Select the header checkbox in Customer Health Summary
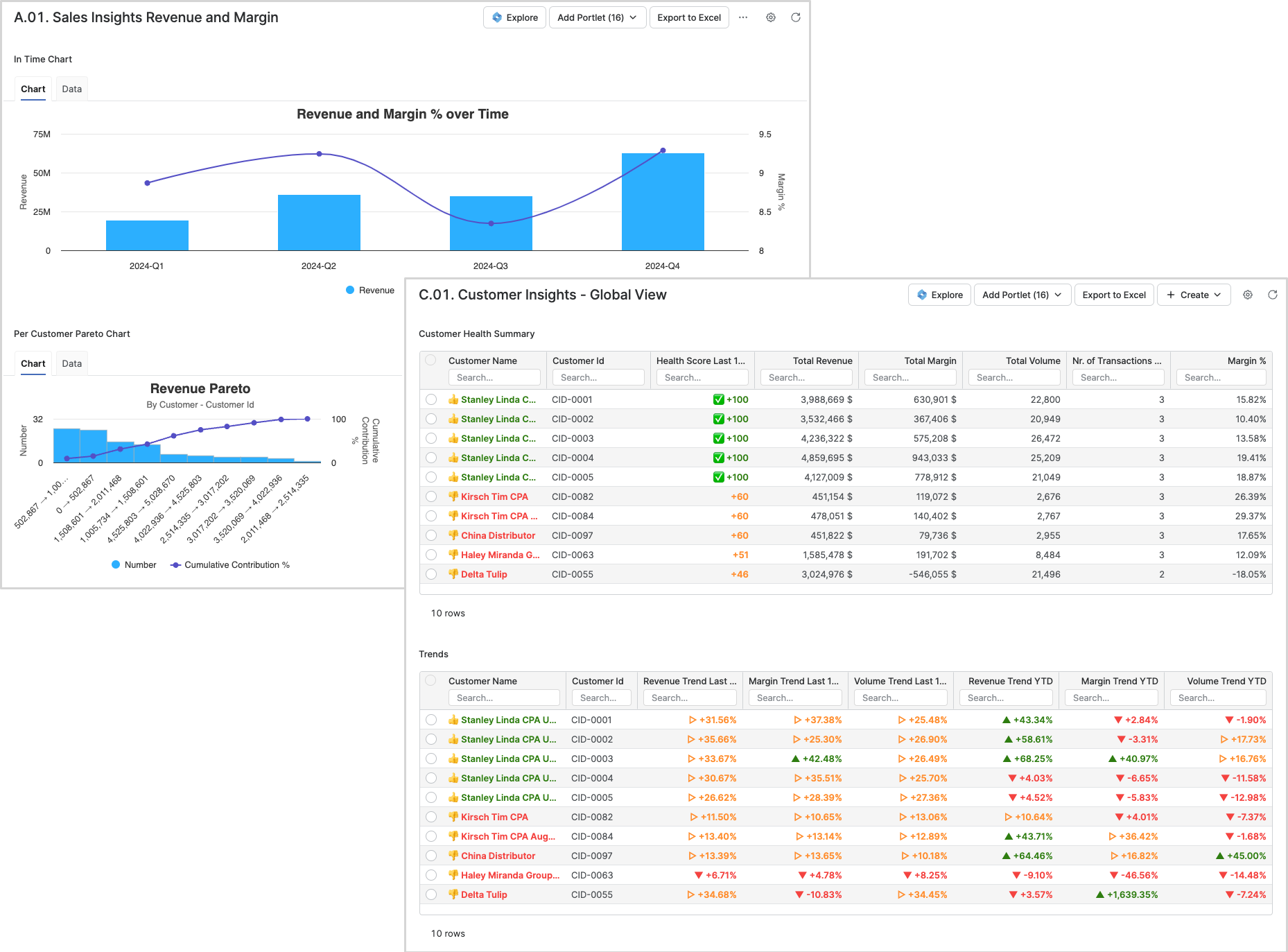This screenshot has width=1288, height=952. [x=430, y=360]
